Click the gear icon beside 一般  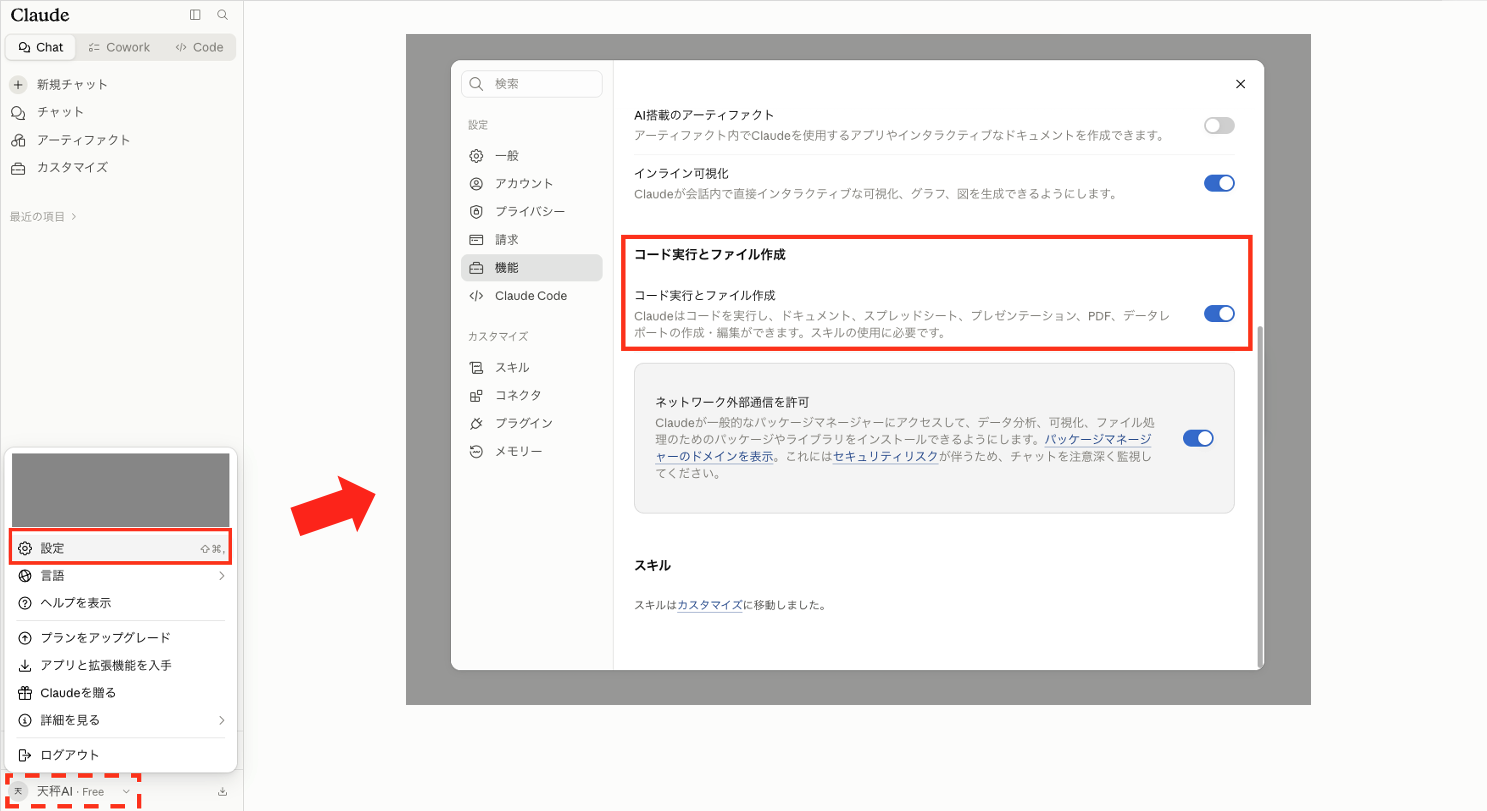476,156
